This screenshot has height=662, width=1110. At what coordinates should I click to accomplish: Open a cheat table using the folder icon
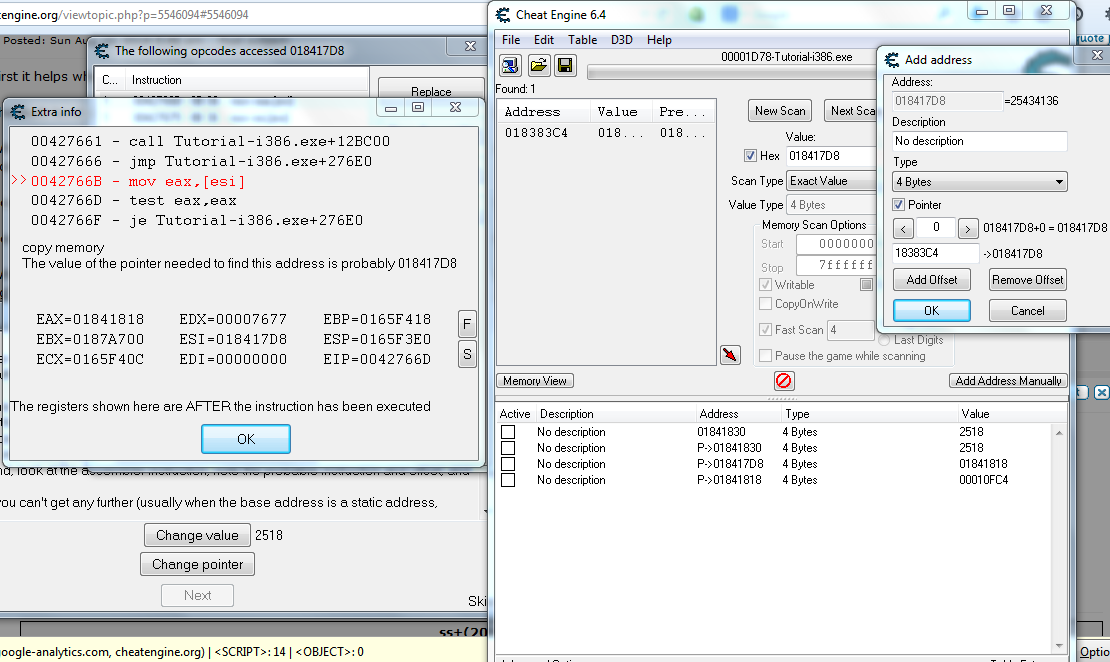(x=538, y=65)
